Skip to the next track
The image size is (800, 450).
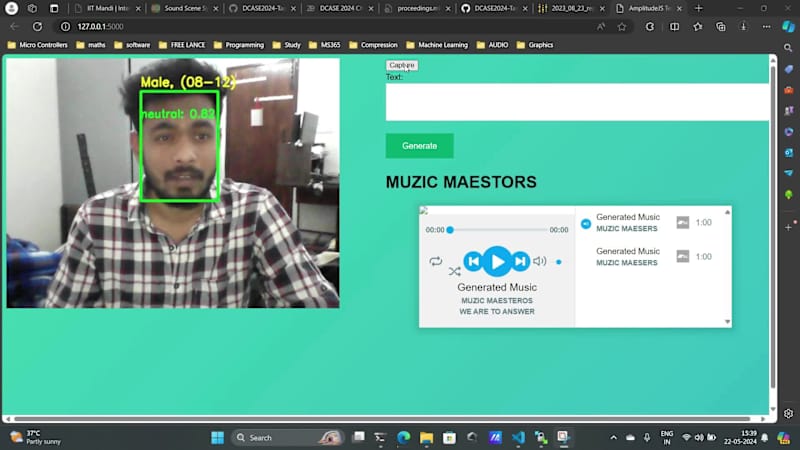(520, 261)
